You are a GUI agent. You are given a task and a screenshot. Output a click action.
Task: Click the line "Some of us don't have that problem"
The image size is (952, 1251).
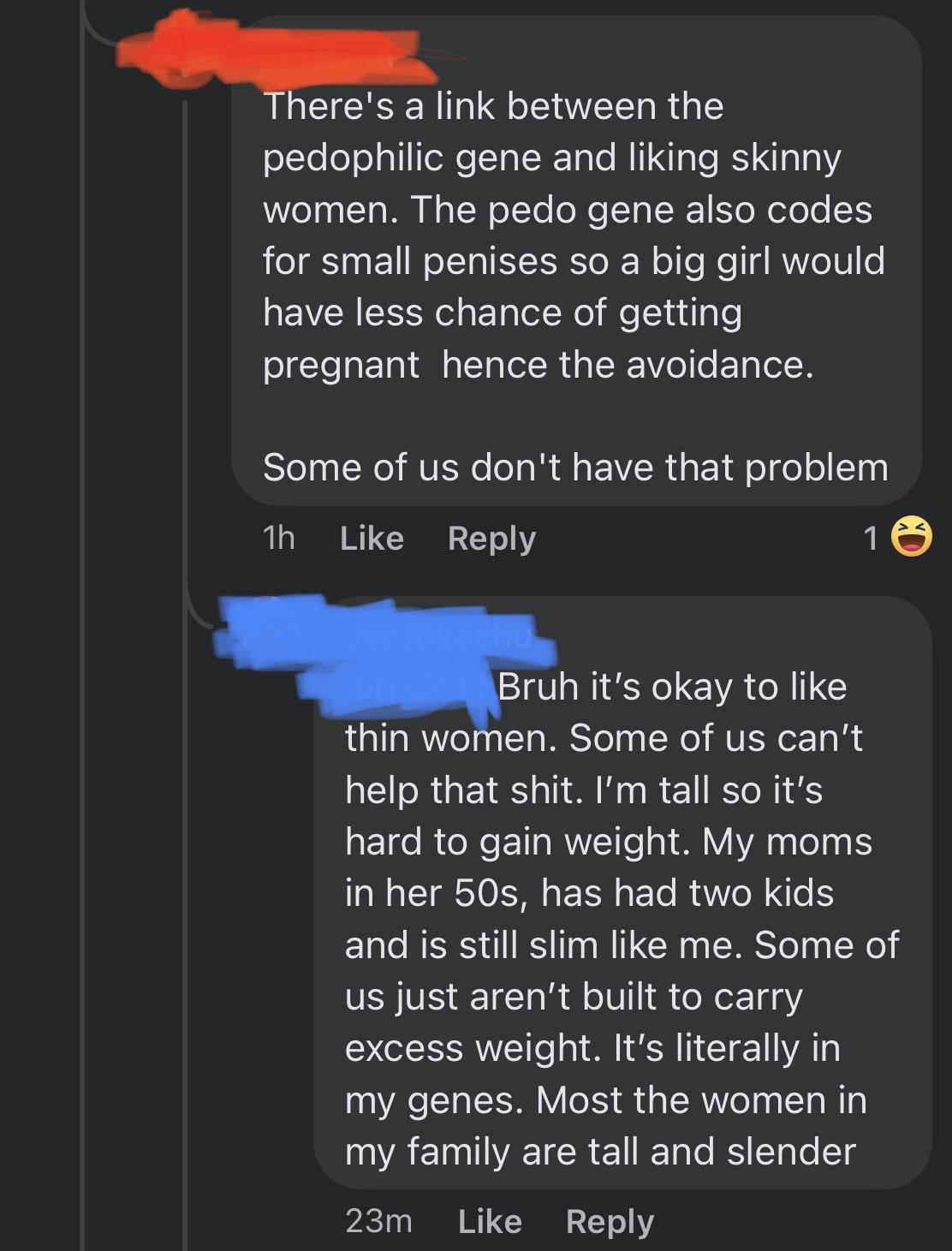(575, 468)
